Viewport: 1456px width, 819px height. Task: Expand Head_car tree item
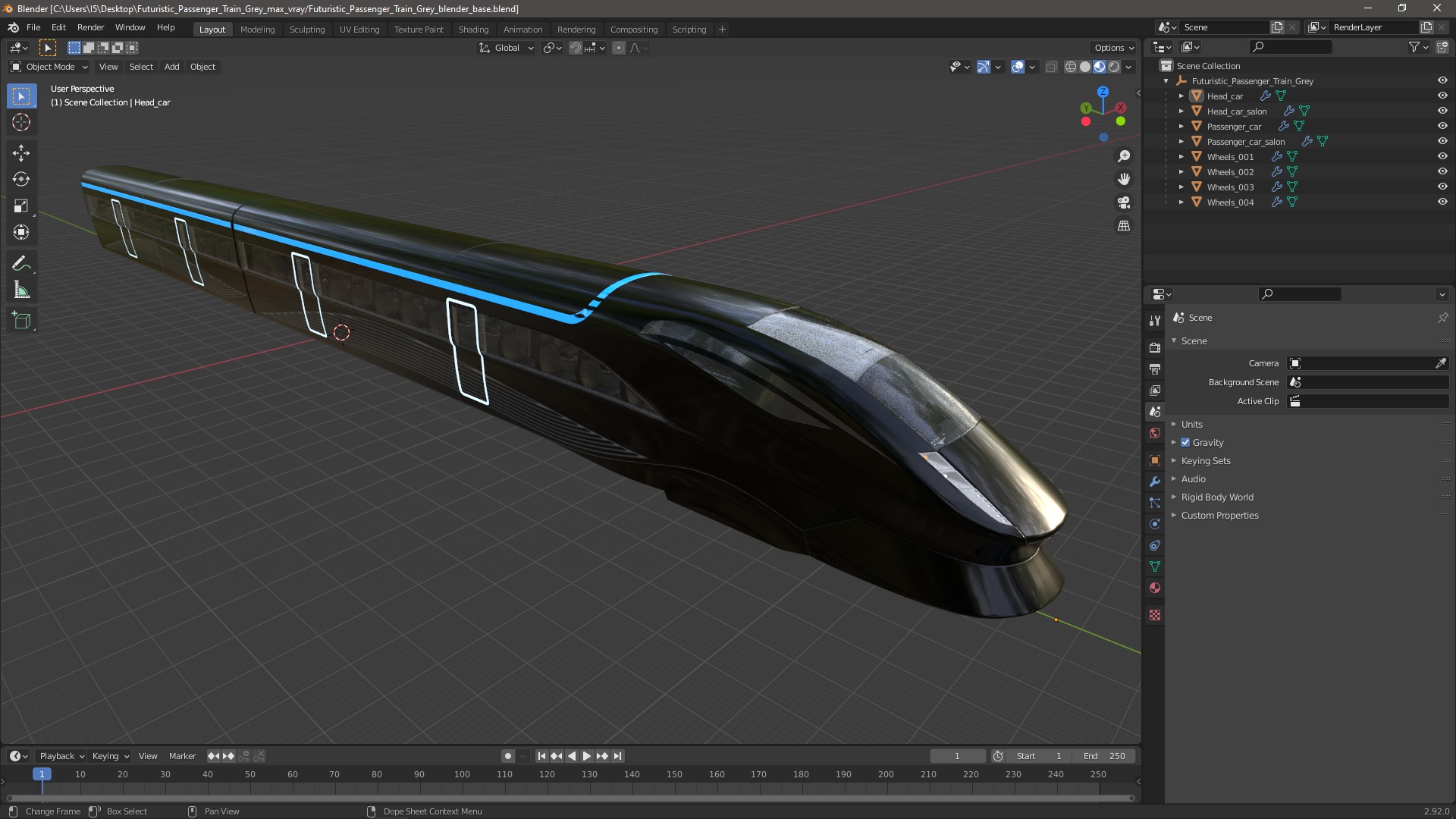tap(1181, 96)
